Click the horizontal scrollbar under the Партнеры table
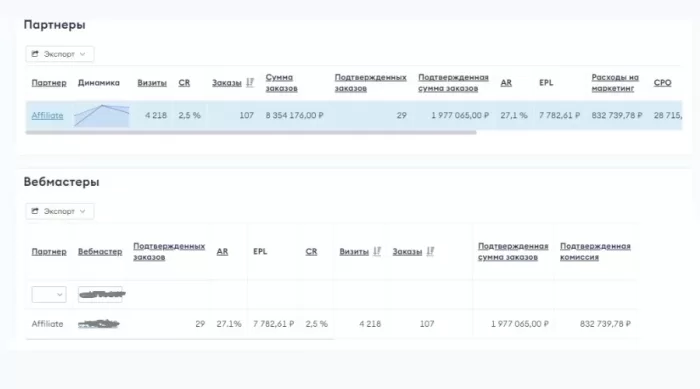 pos(251,132)
